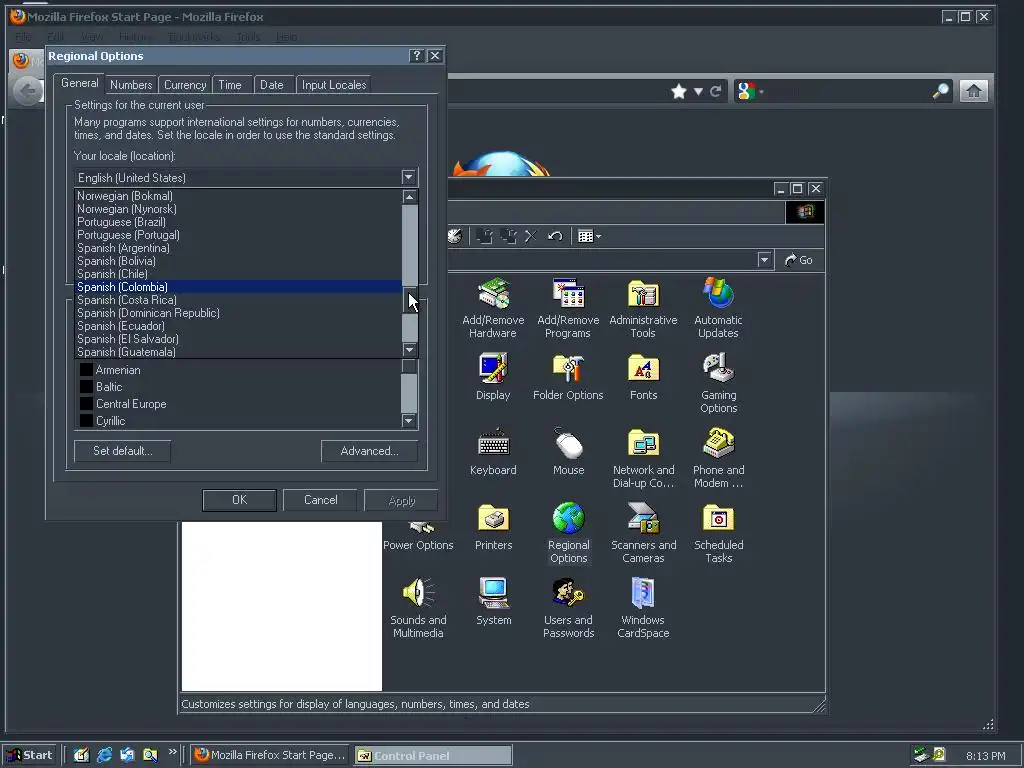
Task: Click the Control Panel taskbar button
Action: (x=433, y=755)
